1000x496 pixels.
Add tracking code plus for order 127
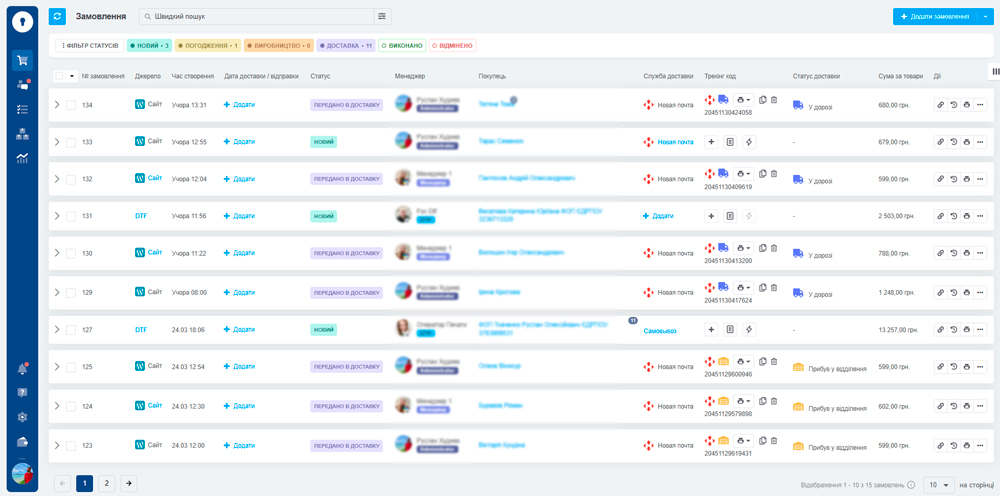(x=712, y=330)
